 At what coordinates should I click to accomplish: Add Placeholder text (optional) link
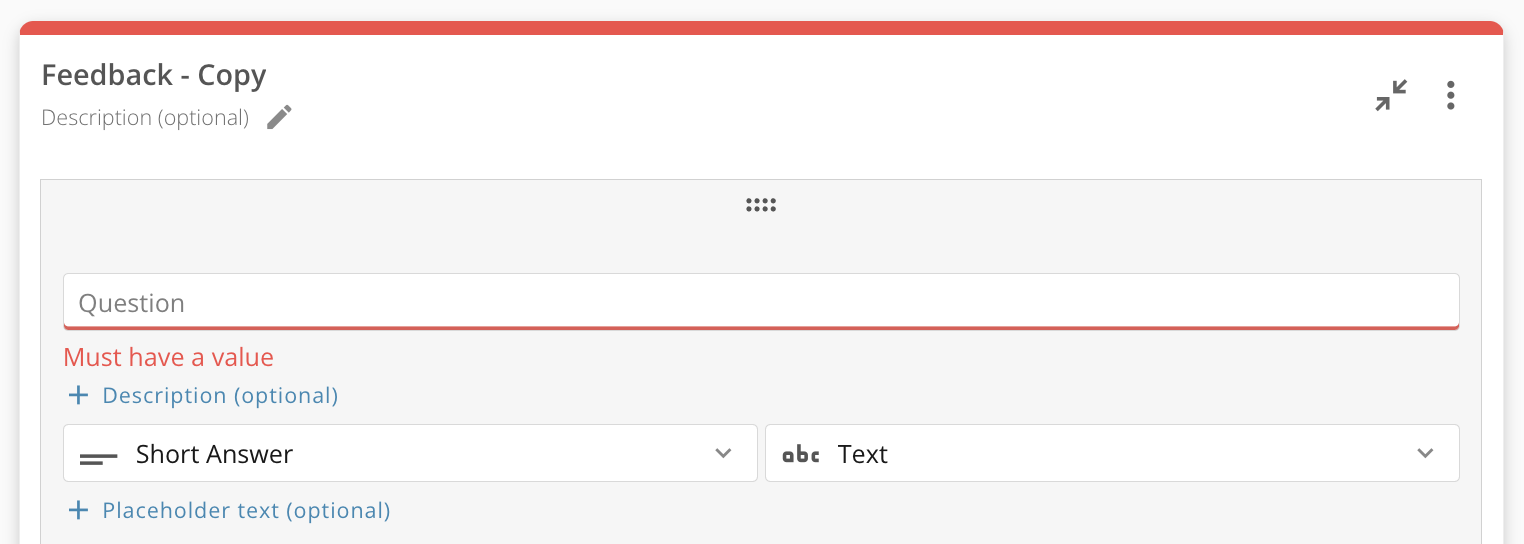246,511
